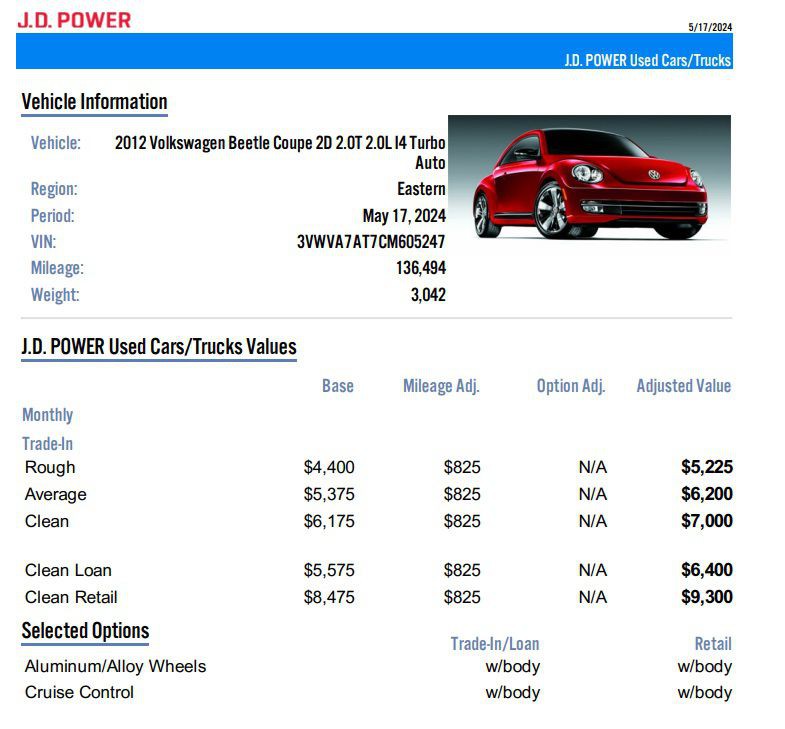The height and width of the screenshot is (729, 785).
Task: Click the N/A option adjustment in Clean Loan row
Action: (593, 570)
